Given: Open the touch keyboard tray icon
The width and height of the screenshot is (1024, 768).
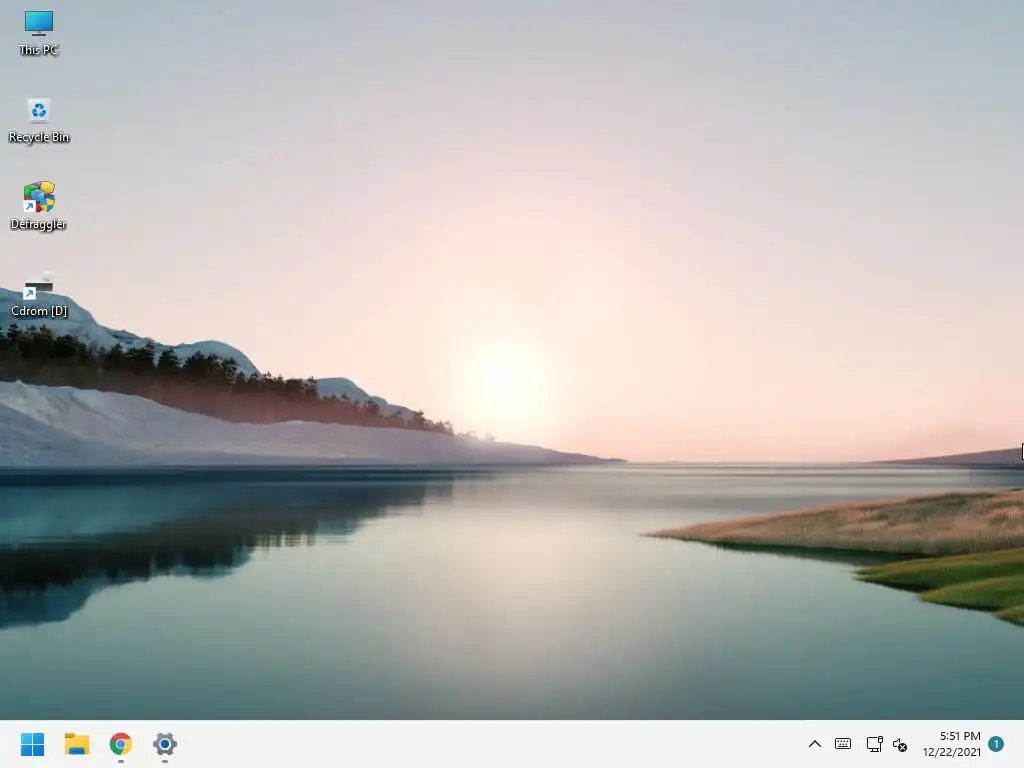Looking at the screenshot, I should point(843,744).
